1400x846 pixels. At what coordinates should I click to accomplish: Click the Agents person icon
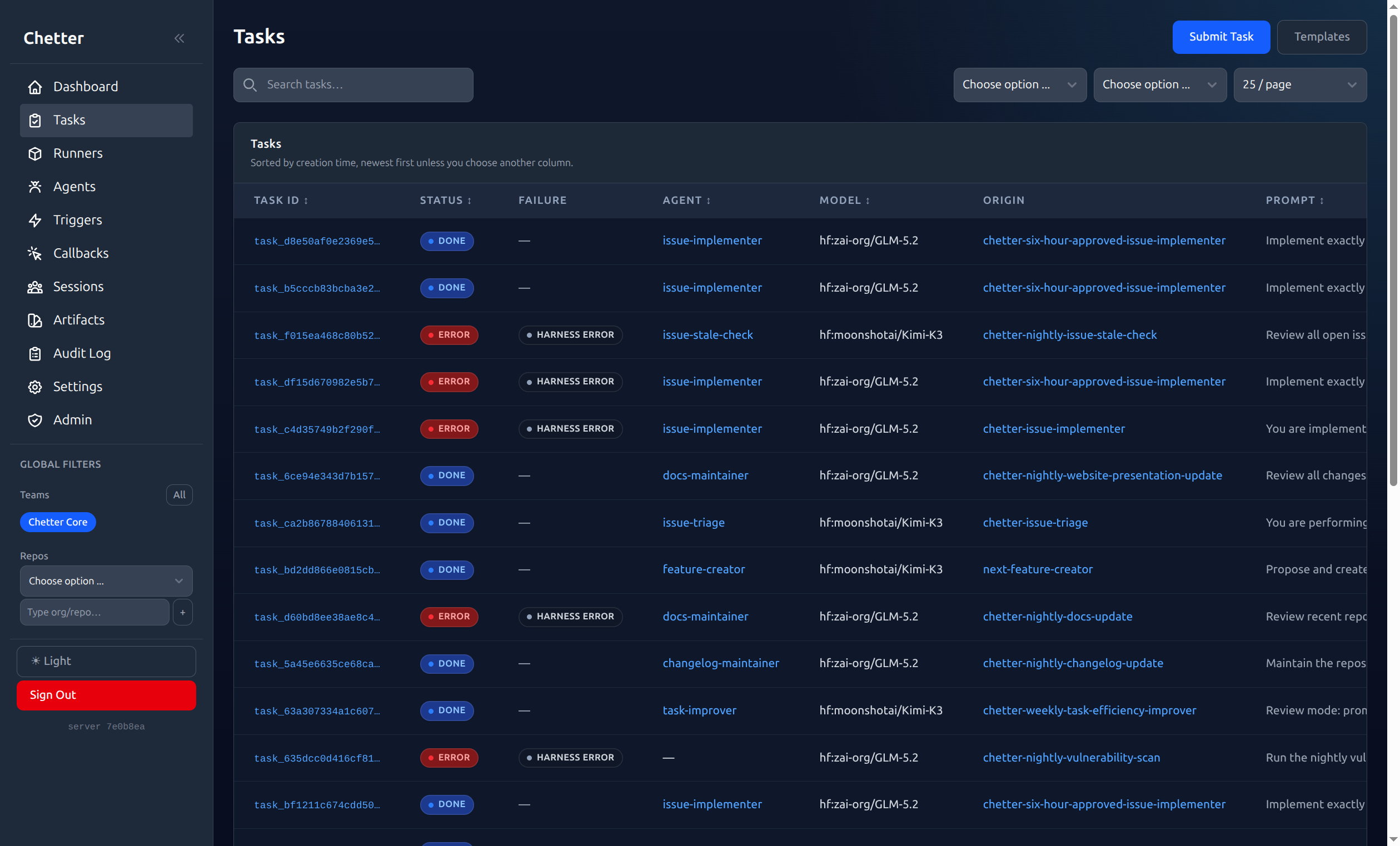click(x=35, y=187)
